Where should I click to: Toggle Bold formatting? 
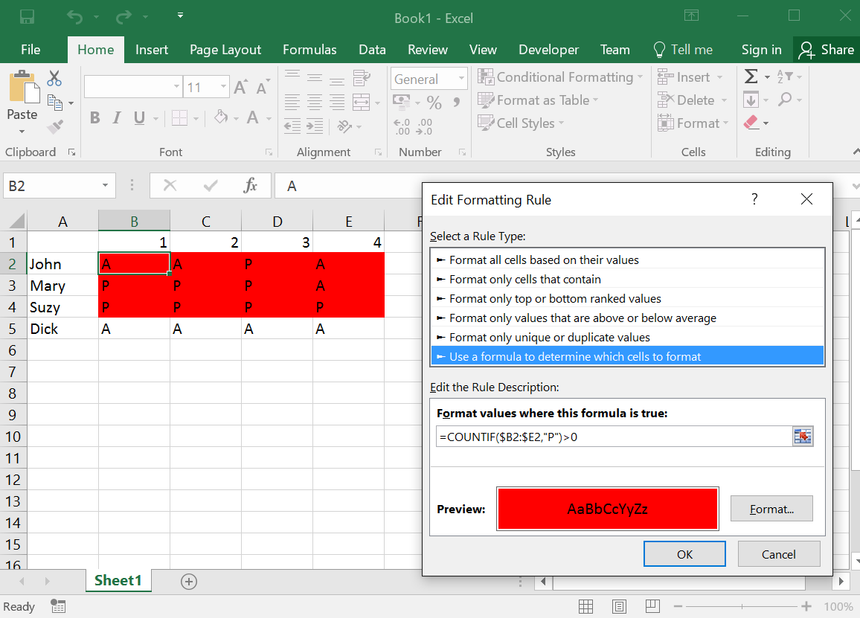95,118
